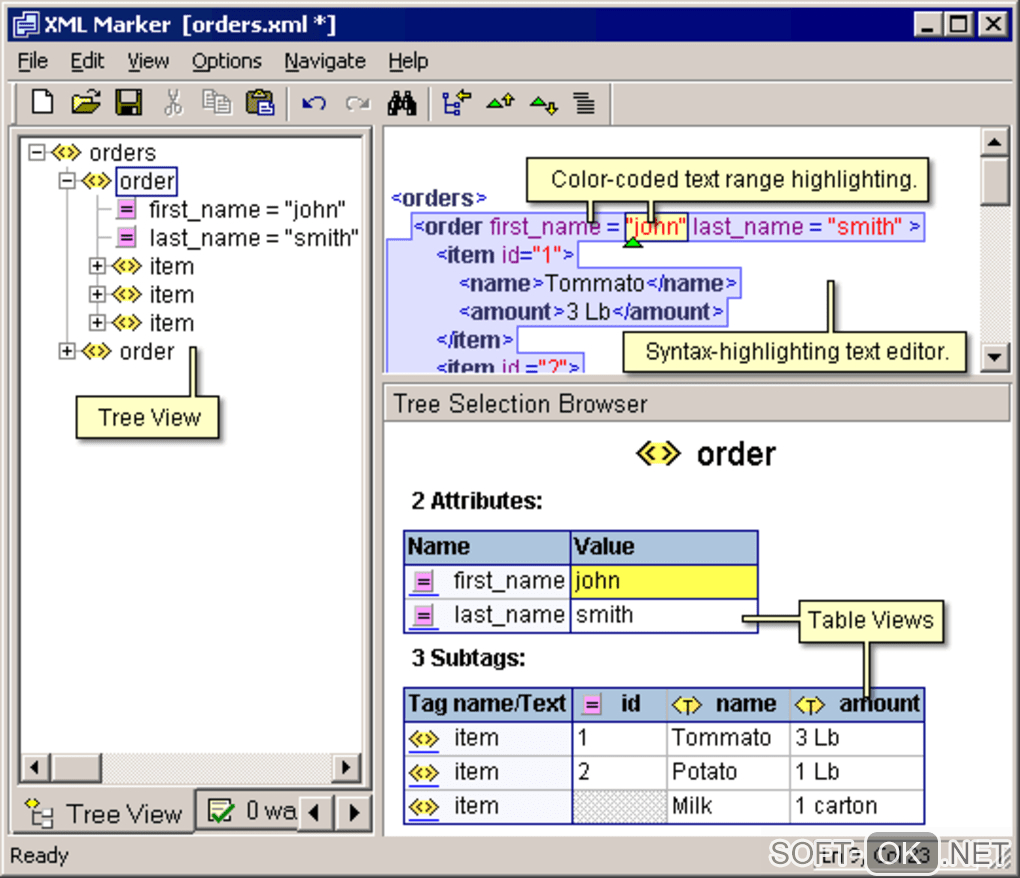Click the text editor vertical scrollbar thumb
Viewport: 1020px width, 878px height.
995,181
